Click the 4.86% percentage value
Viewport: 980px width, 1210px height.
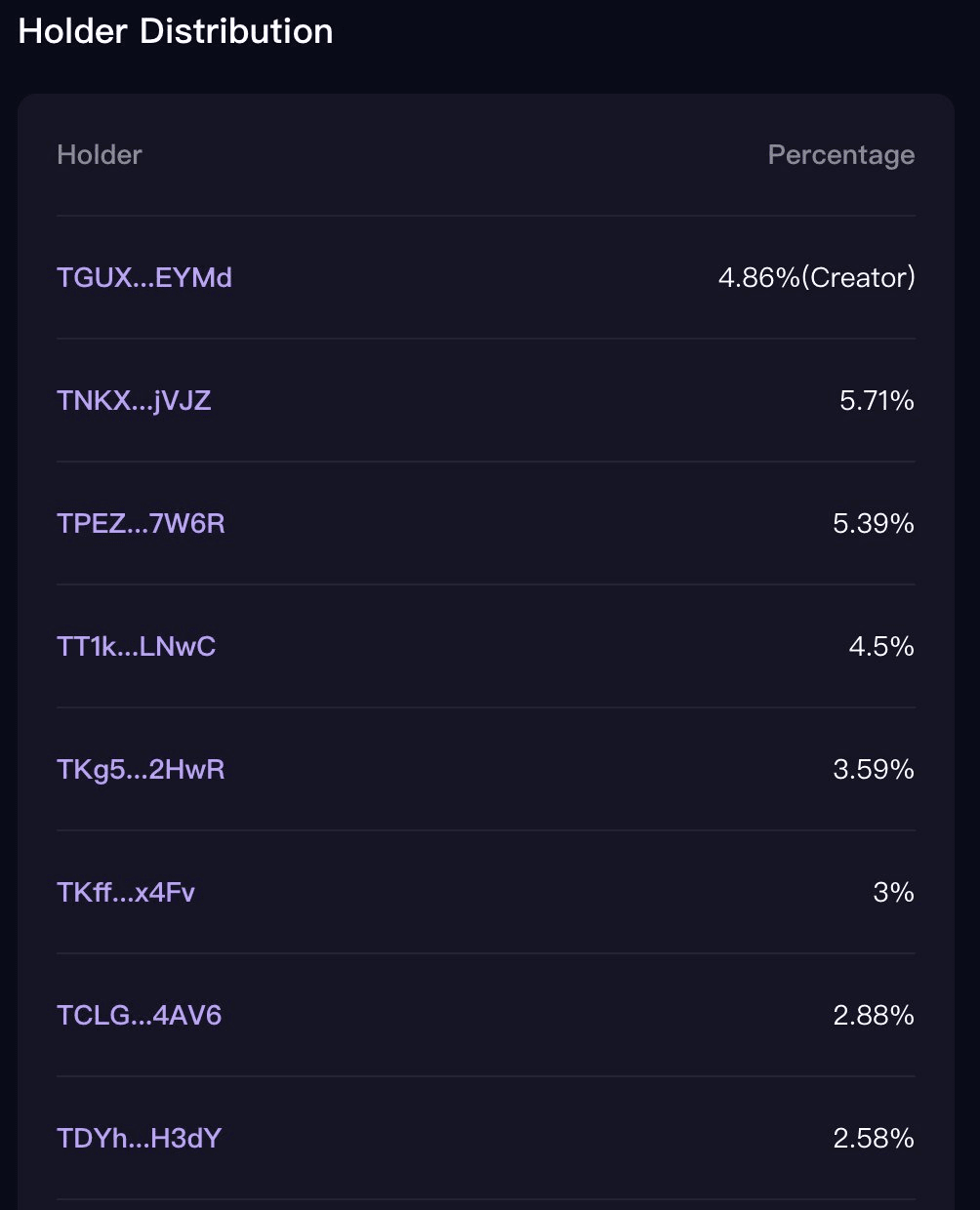758,278
